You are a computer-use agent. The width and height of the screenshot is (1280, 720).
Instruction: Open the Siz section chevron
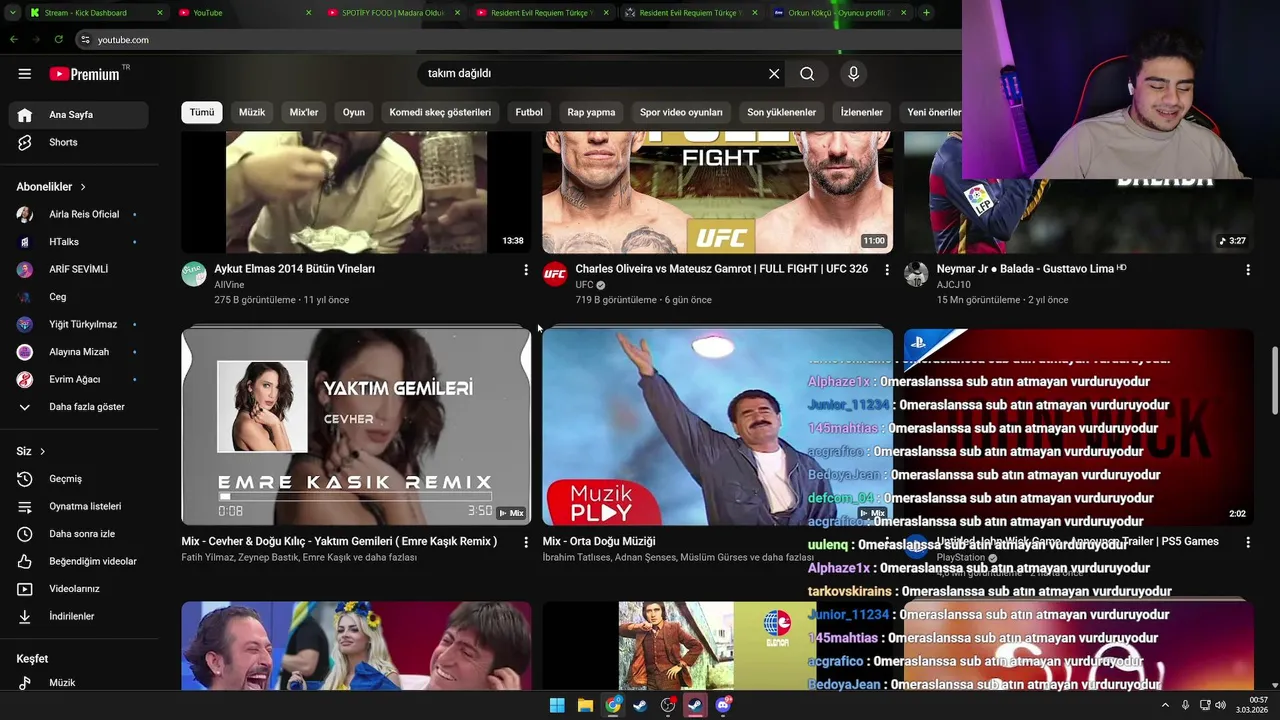pos(42,452)
